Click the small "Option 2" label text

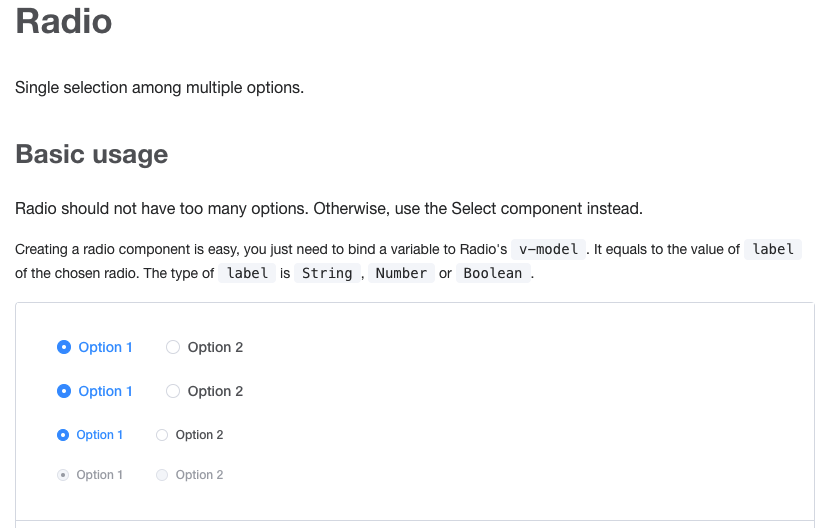point(199,435)
